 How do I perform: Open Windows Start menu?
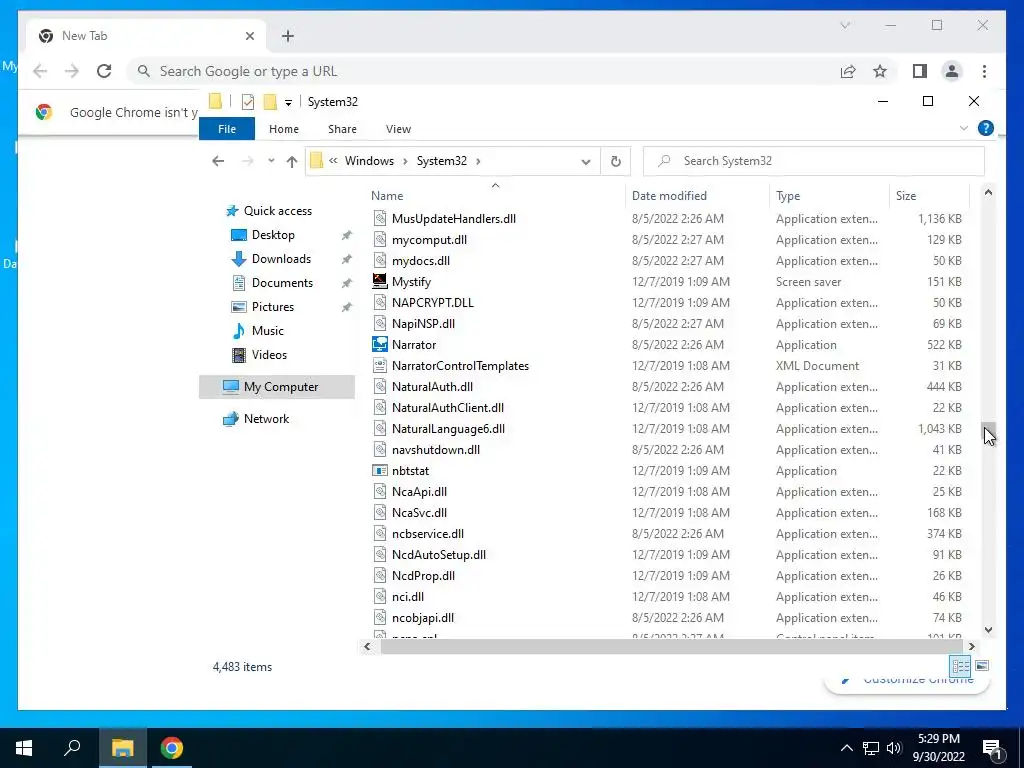click(x=24, y=748)
